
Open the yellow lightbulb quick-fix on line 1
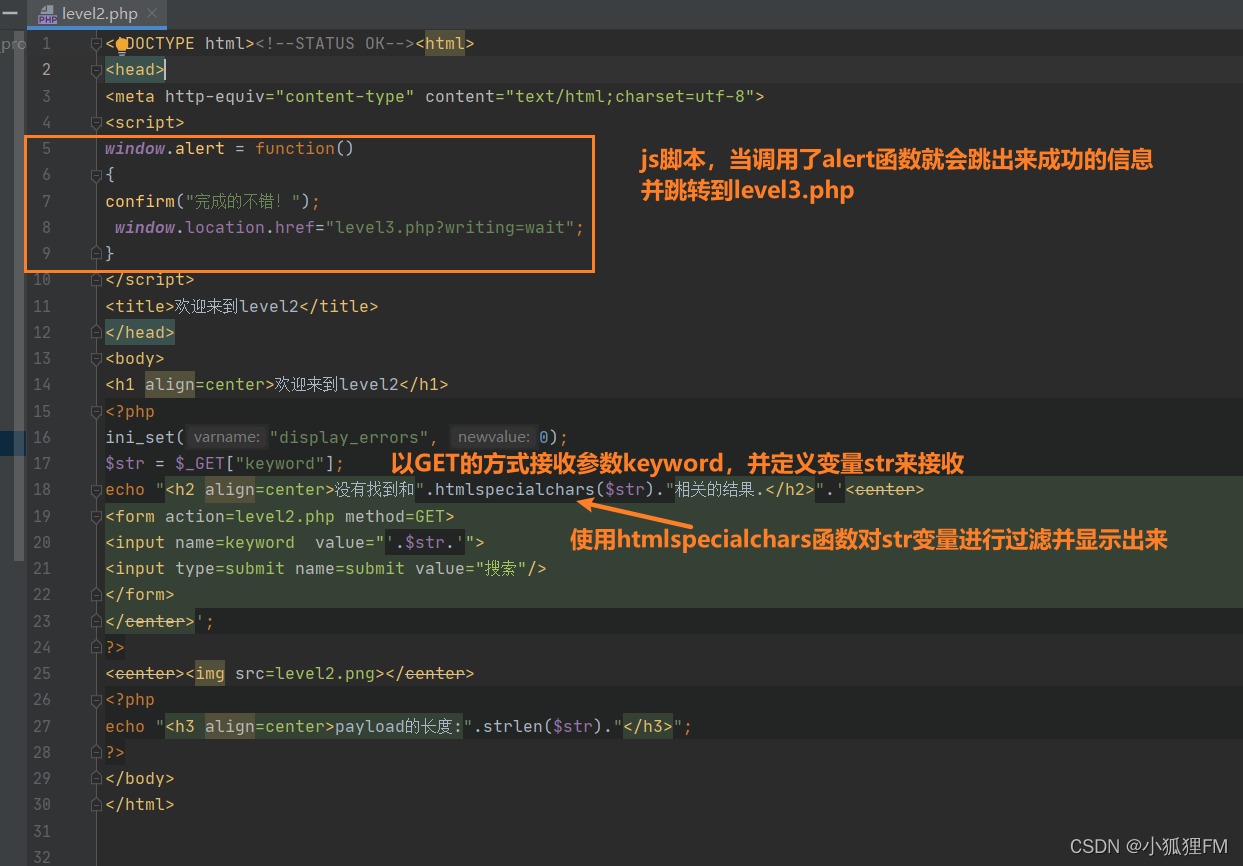click(122, 44)
